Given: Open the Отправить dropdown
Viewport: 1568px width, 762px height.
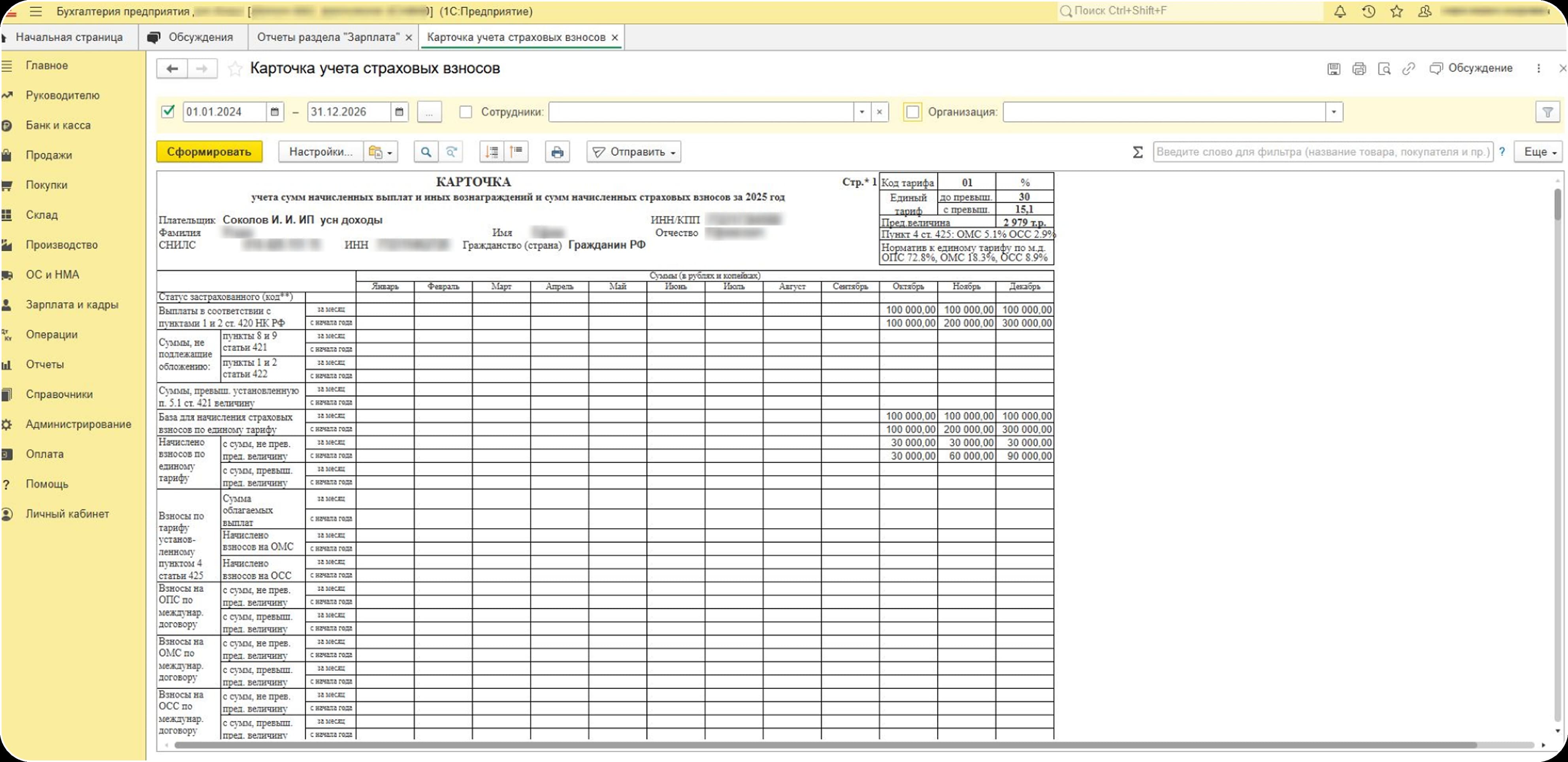Looking at the screenshot, I should coord(634,152).
